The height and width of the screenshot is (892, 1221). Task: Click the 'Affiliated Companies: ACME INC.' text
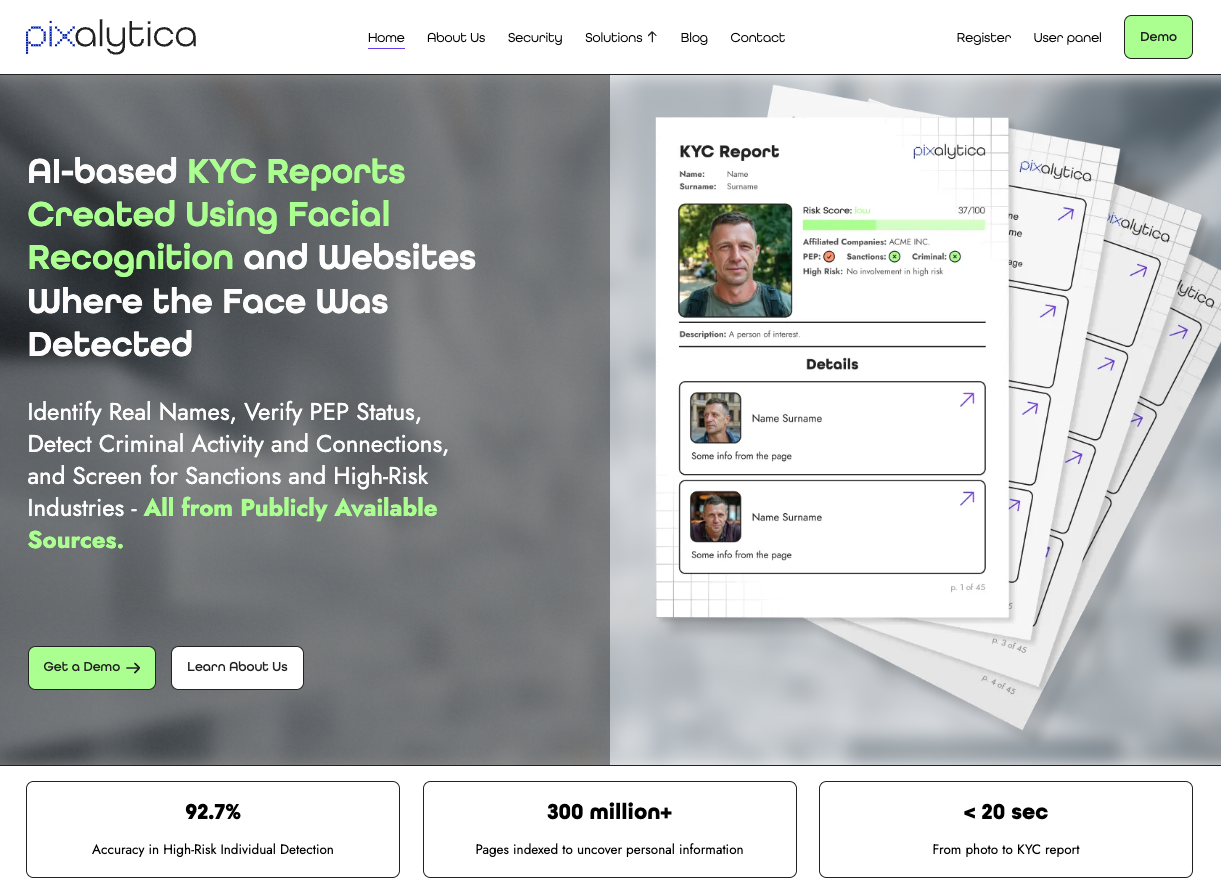coord(866,242)
